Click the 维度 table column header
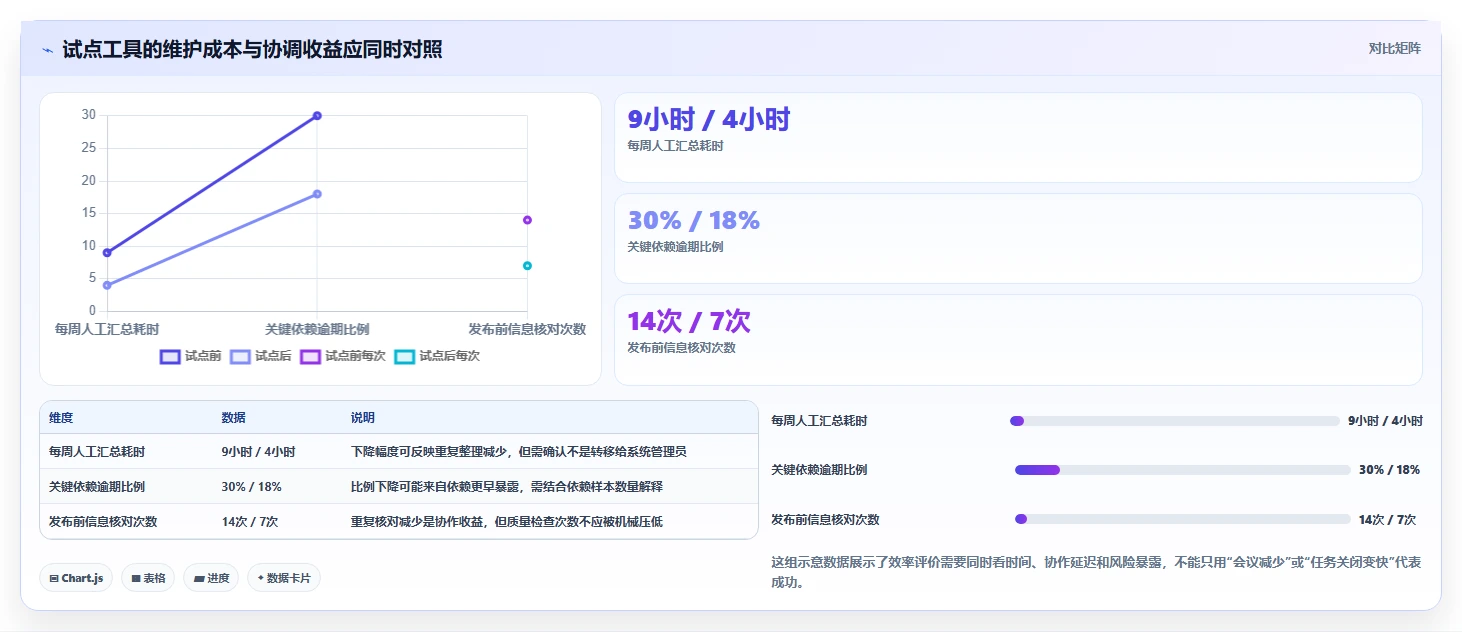Screen dimensions: 1462x632 (x=61, y=418)
